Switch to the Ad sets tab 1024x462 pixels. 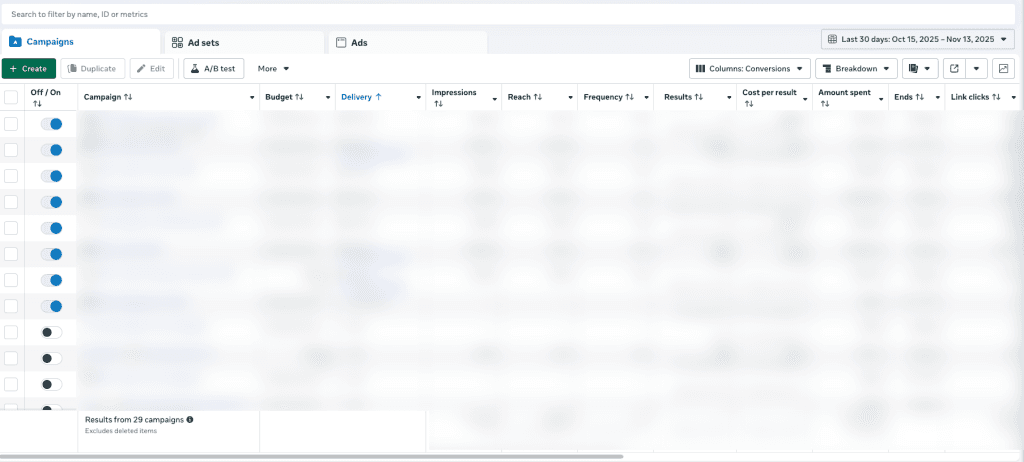(x=243, y=43)
